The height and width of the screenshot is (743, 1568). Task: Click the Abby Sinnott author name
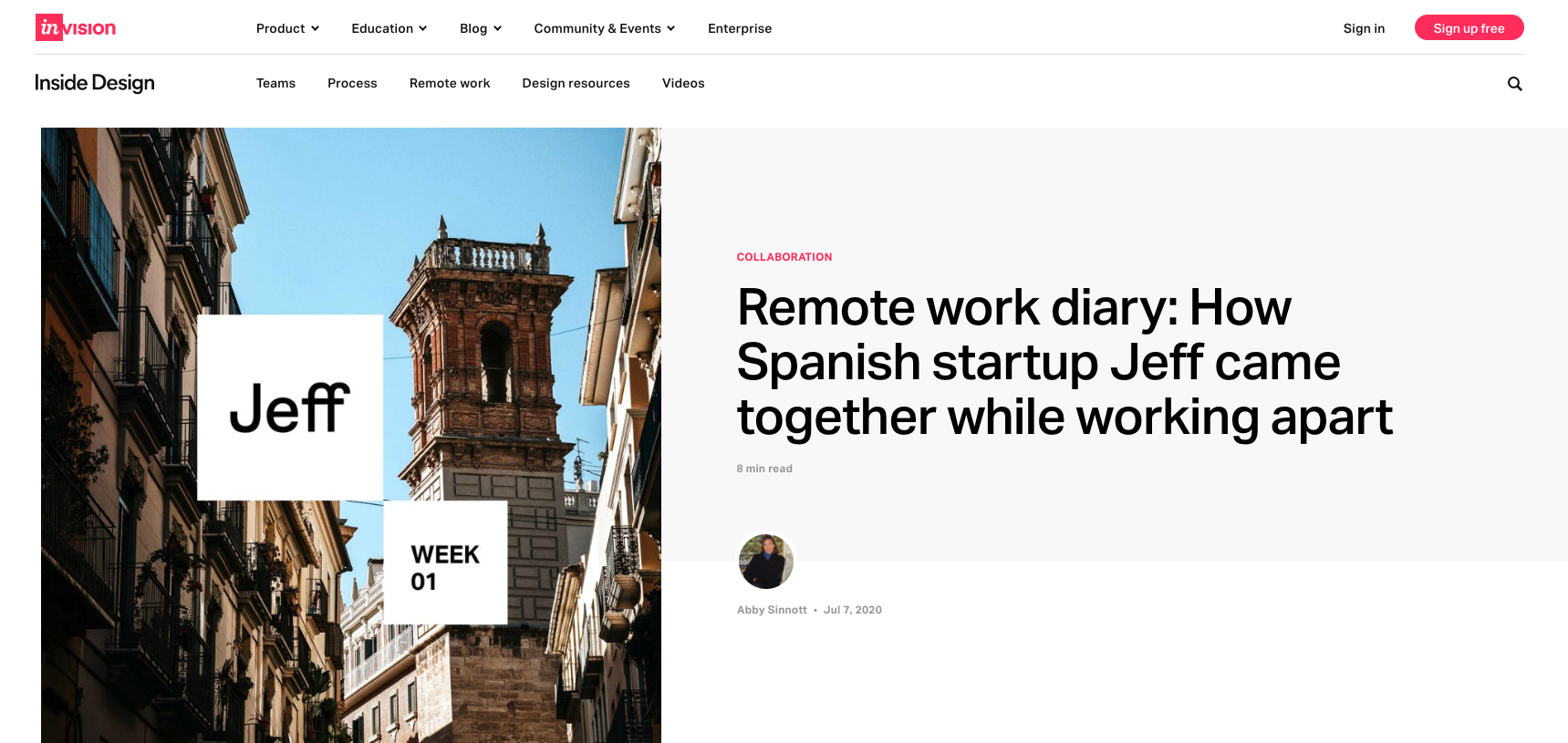coord(772,610)
